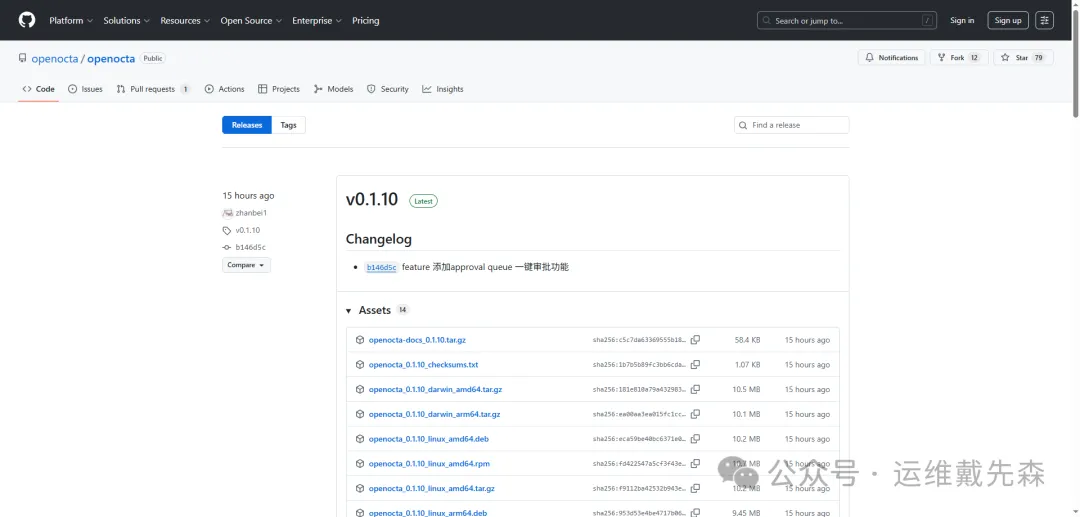Click the GitHub logo icon
Image resolution: width=1080 pixels, height=517 pixels.
click(26, 20)
